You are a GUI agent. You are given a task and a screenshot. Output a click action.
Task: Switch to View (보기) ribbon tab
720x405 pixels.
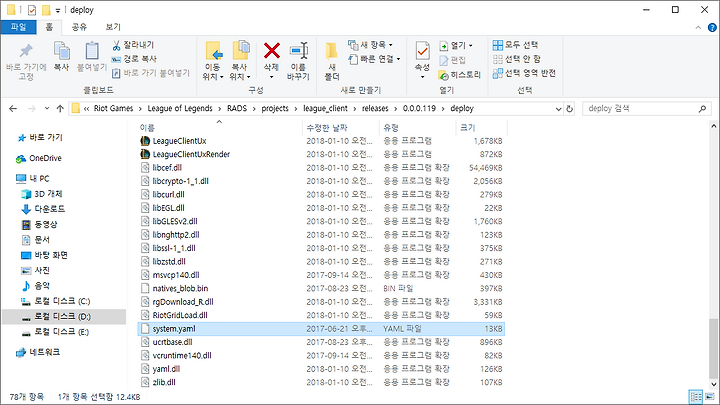[x=113, y=27]
